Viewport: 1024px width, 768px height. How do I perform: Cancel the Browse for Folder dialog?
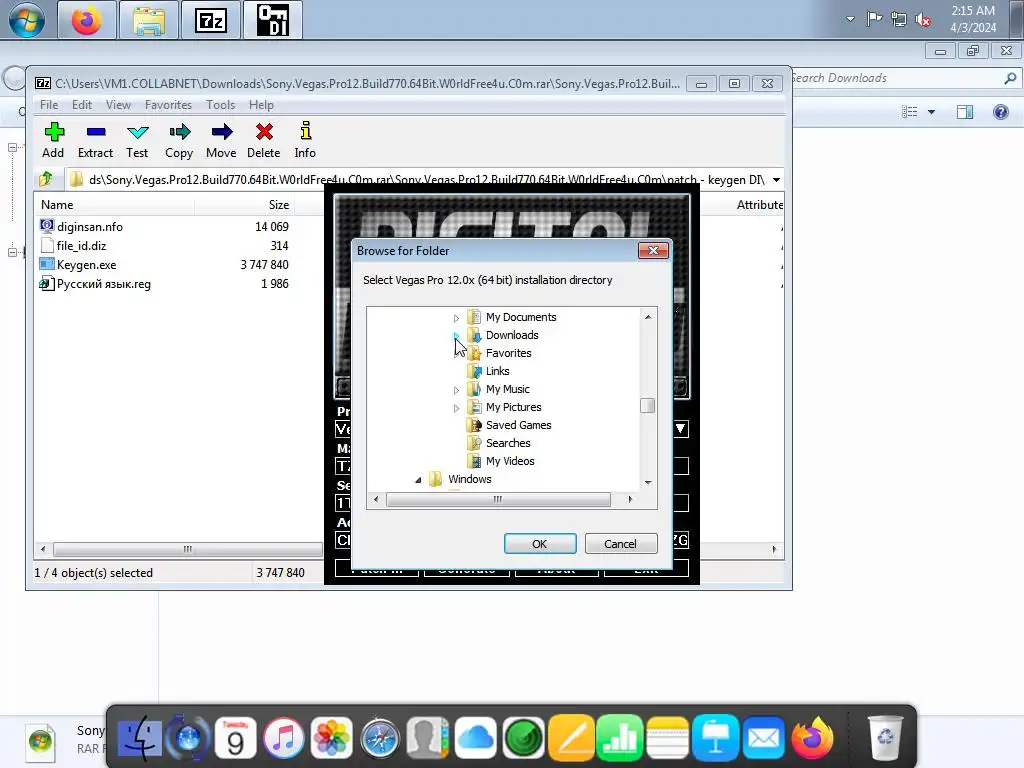pos(620,543)
